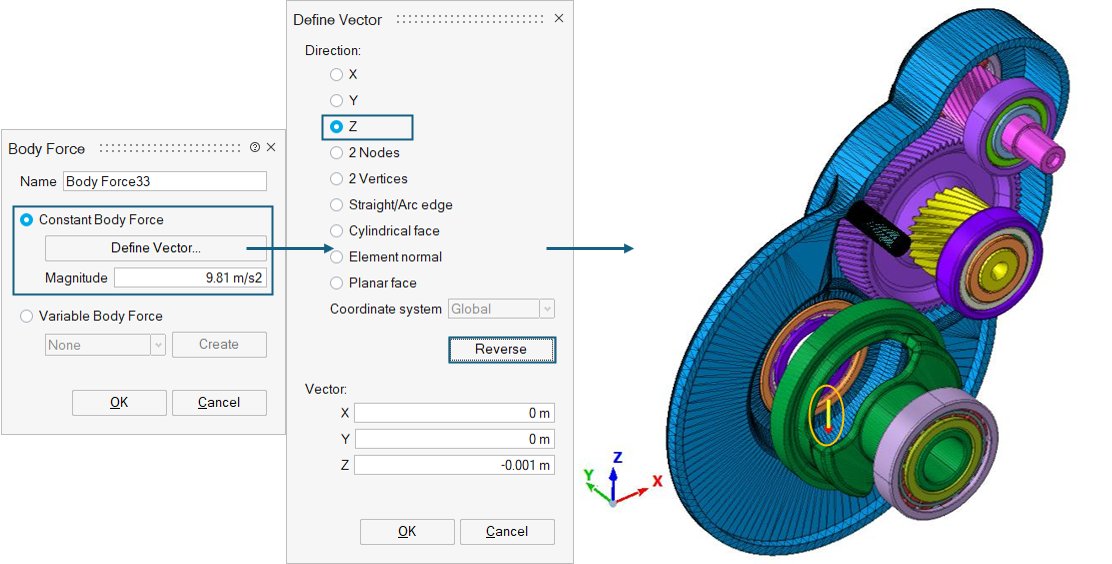Select Element normal direction option
Image resolution: width=1112 pixels, height=564 pixels.
pos(336,257)
